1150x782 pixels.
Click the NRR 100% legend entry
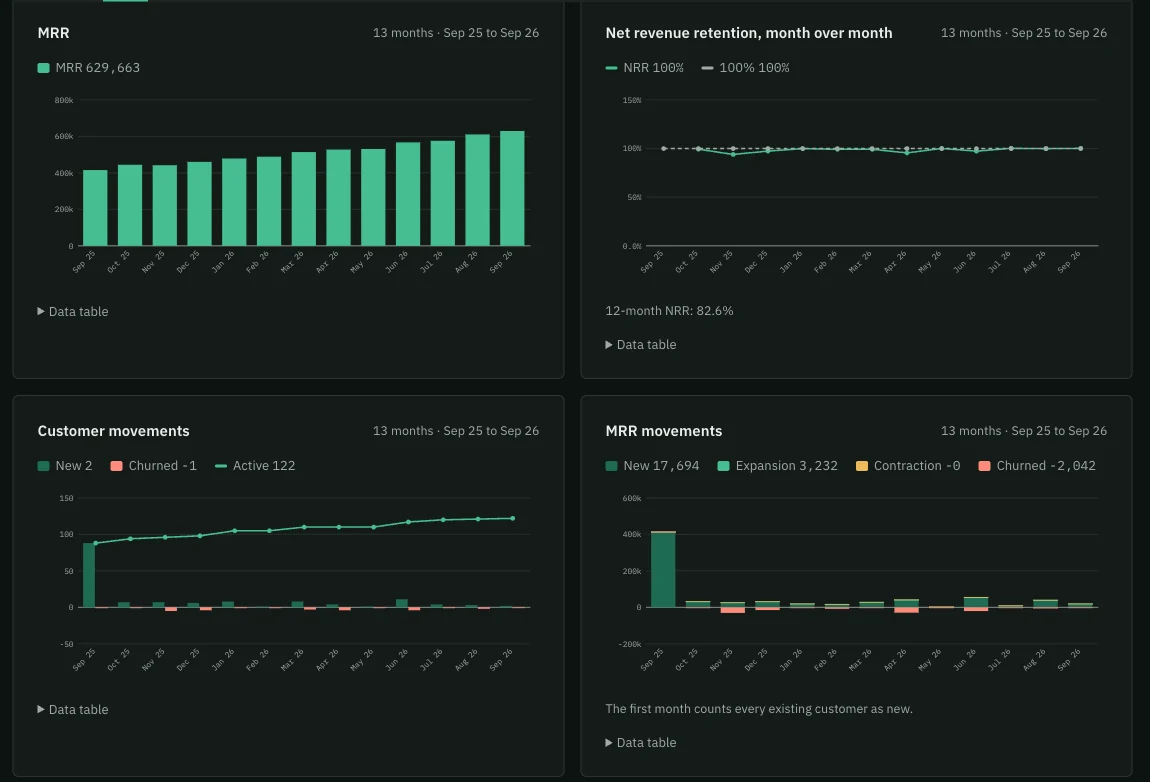(645, 67)
